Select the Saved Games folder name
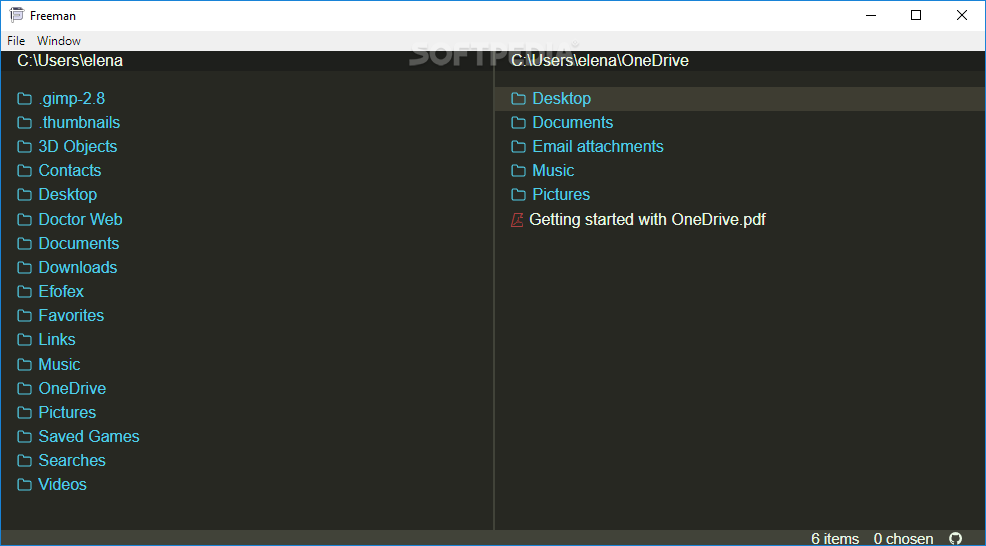The height and width of the screenshot is (546, 986). click(89, 437)
